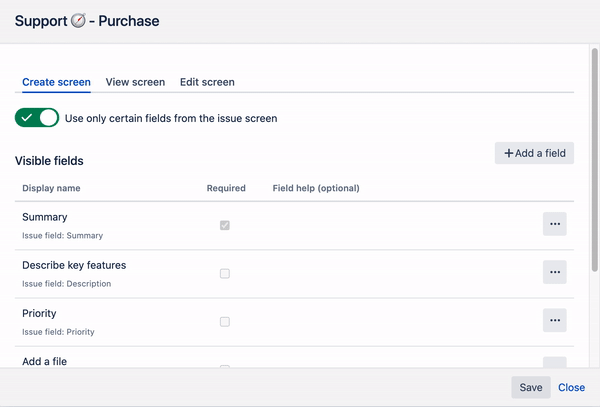The height and width of the screenshot is (407, 600).
Task: Click the Priority display name
Action: click(39, 313)
